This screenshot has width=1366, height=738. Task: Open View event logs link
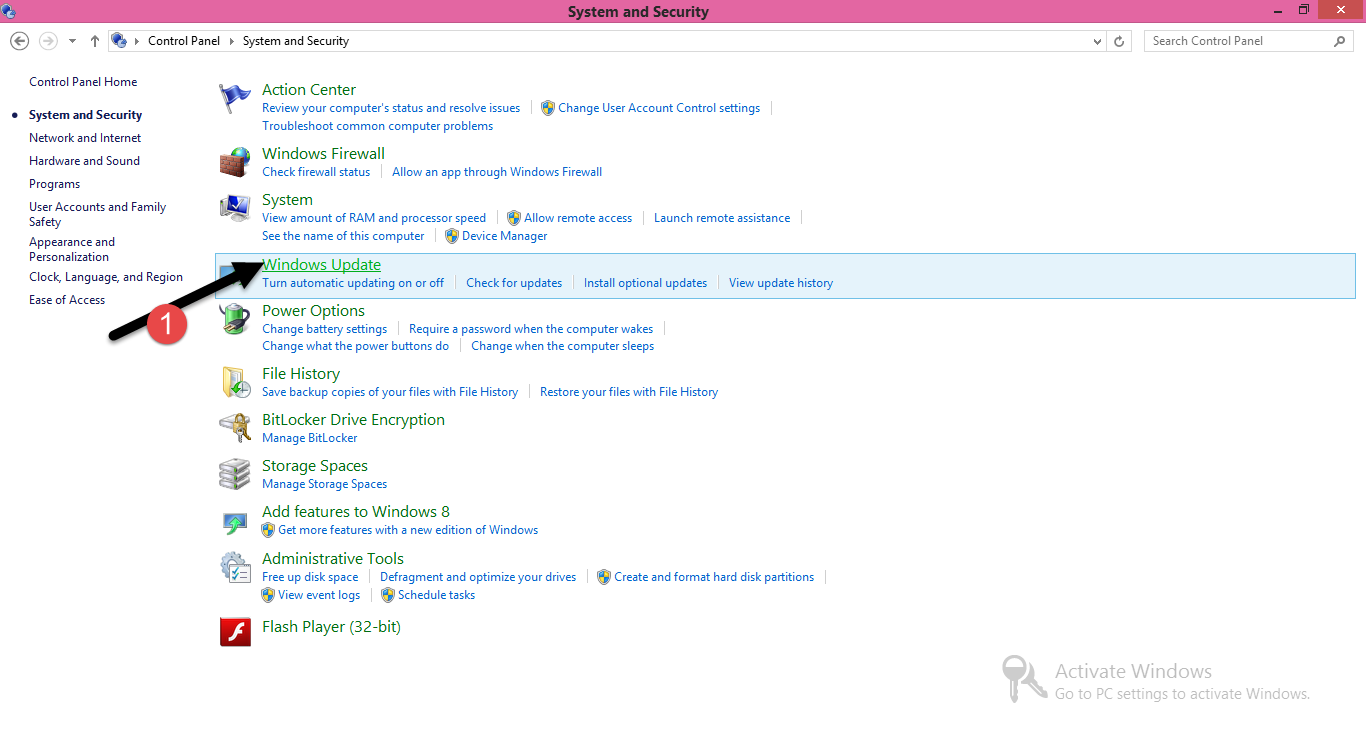tap(319, 595)
